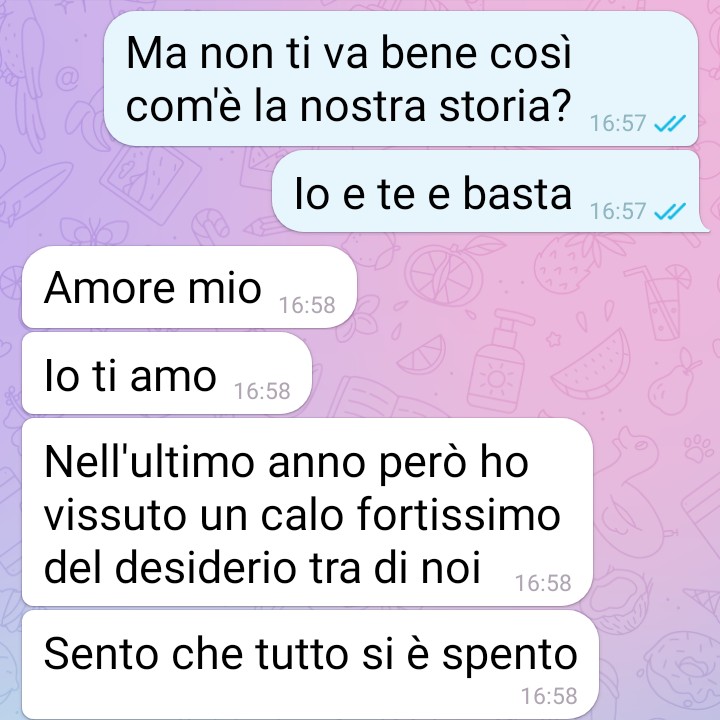This screenshot has height=720, width=720.
Task: Click 16:58 timestamp on 'Amore mio' bubble
Action: click(x=307, y=305)
